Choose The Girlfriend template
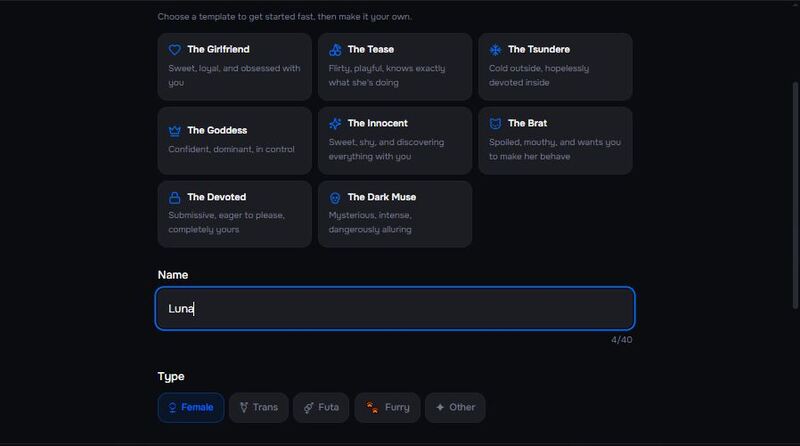The height and width of the screenshot is (446, 800). click(235, 67)
